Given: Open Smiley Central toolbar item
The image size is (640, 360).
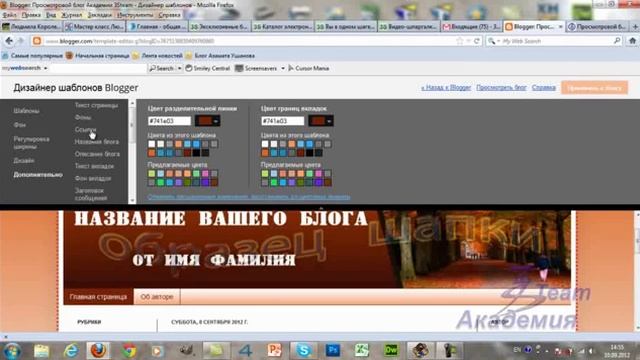Looking at the screenshot, I should coord(208,68).
